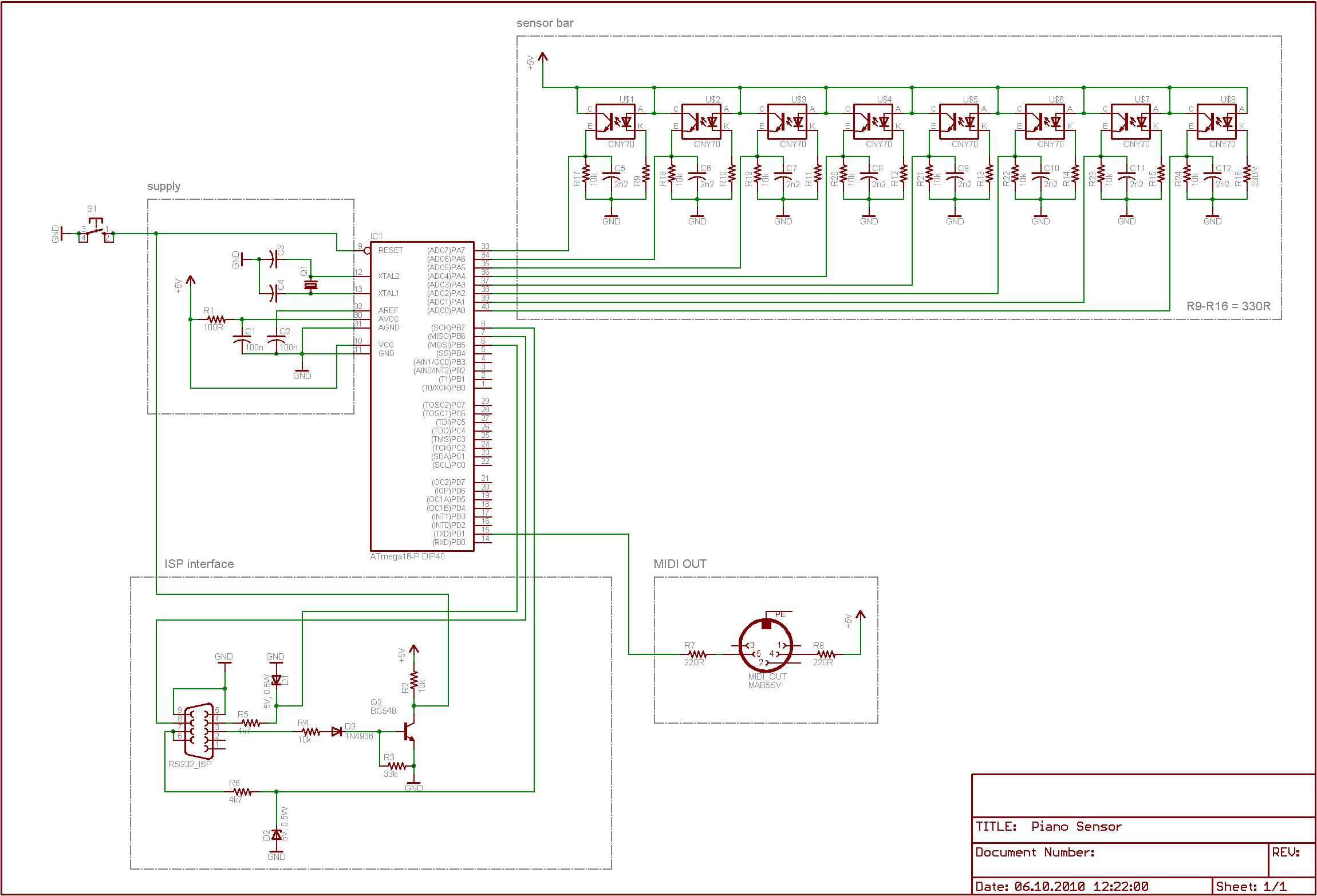Click the U$2 CNY70 optocoupler symbol
The width and height of the screenshot is (1317, 896).
coord(701,121)
